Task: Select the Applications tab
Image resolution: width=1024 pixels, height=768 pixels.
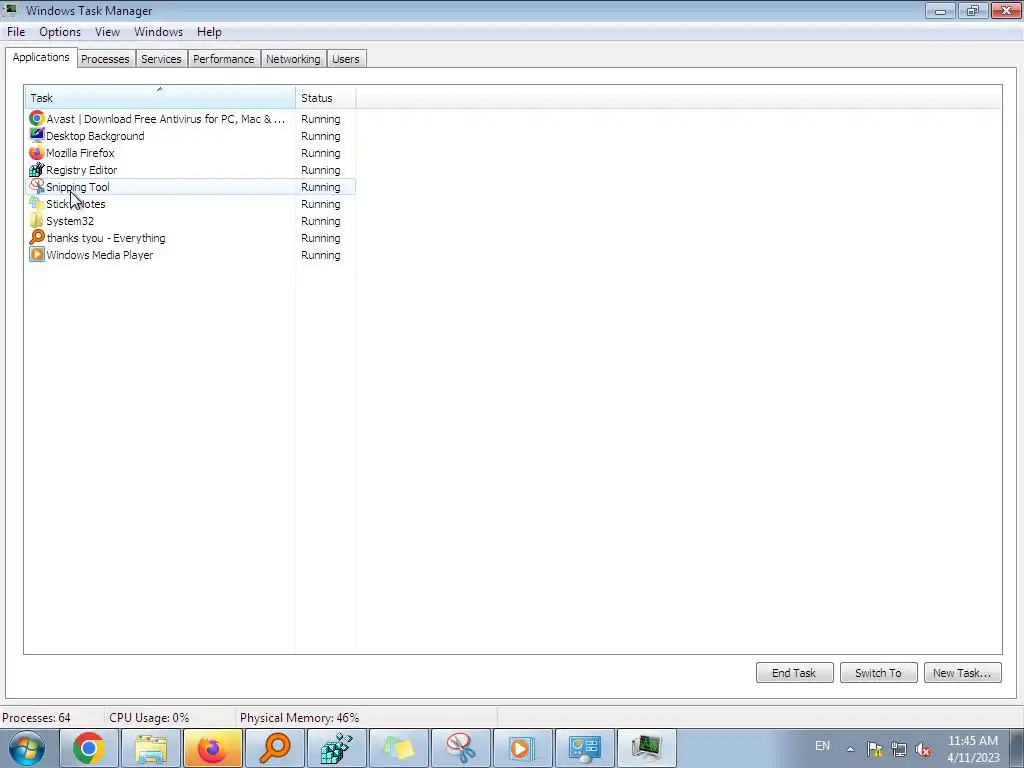Action: click(x=41, y=57)
